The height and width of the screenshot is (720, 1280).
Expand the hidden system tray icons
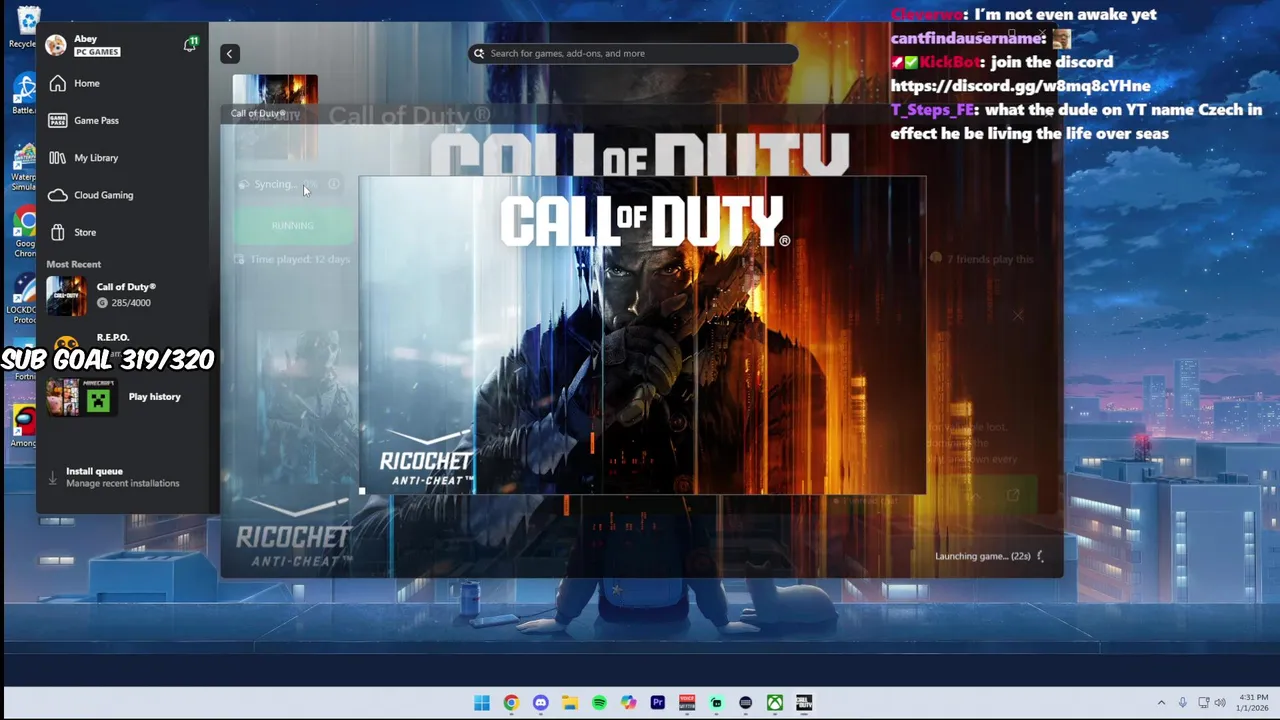[1161, 703]
